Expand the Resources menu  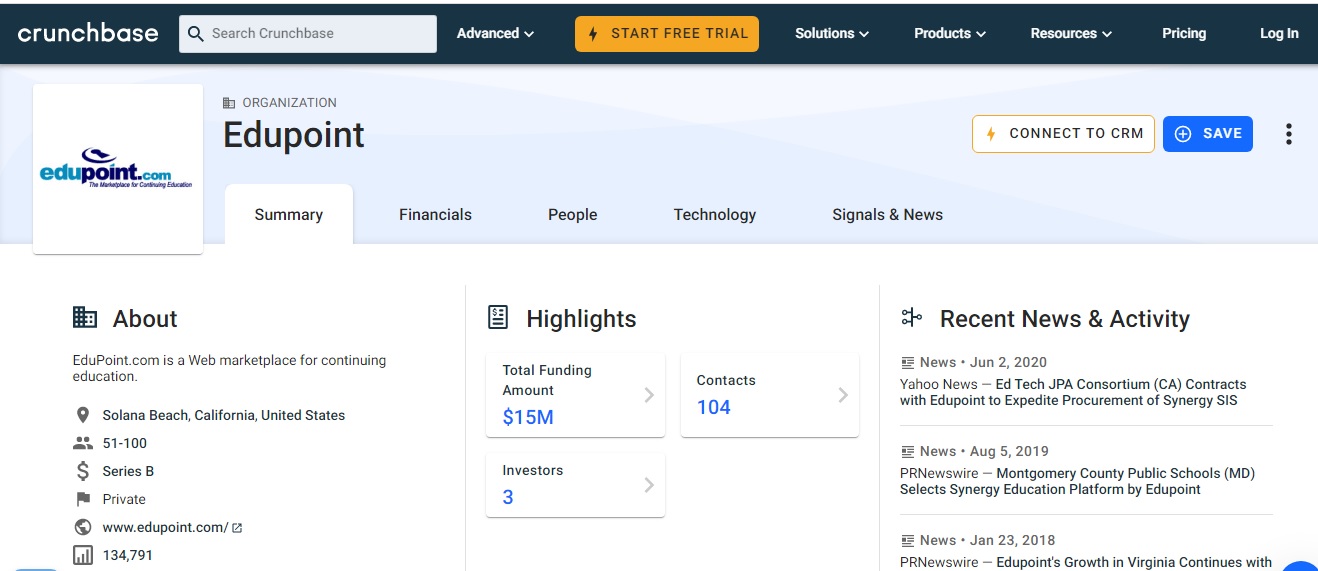pyautogui.click(x=1071, y=33)
